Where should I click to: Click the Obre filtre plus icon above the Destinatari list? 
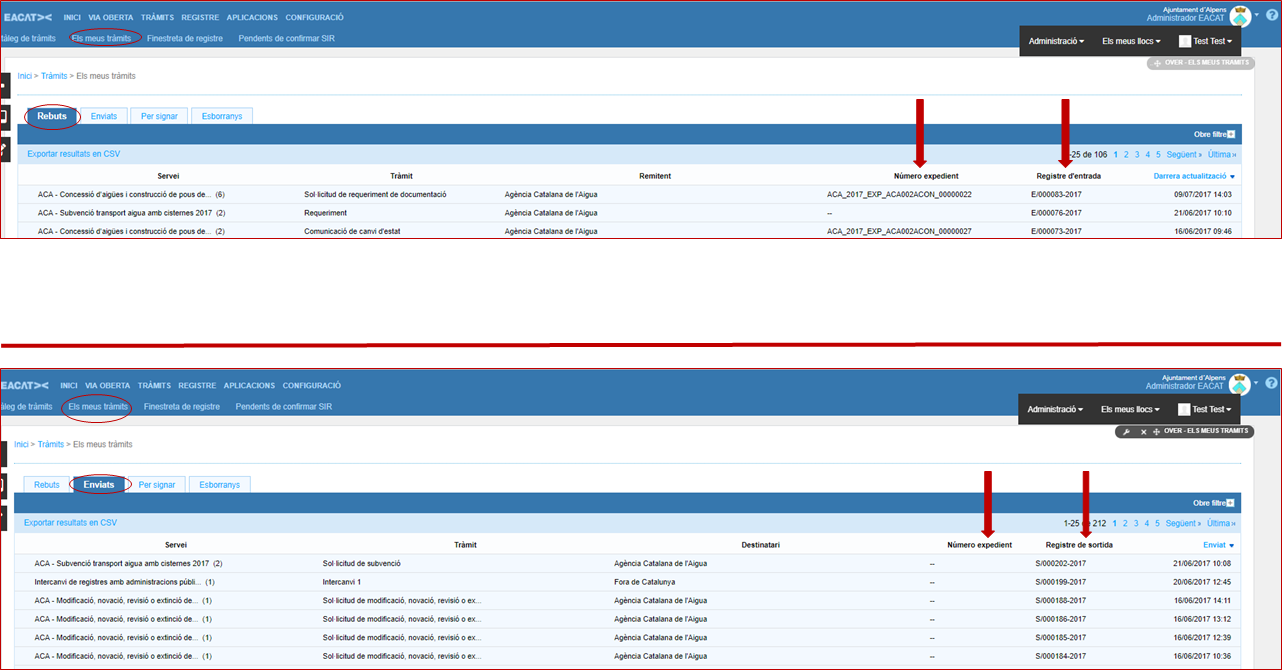1231,503
